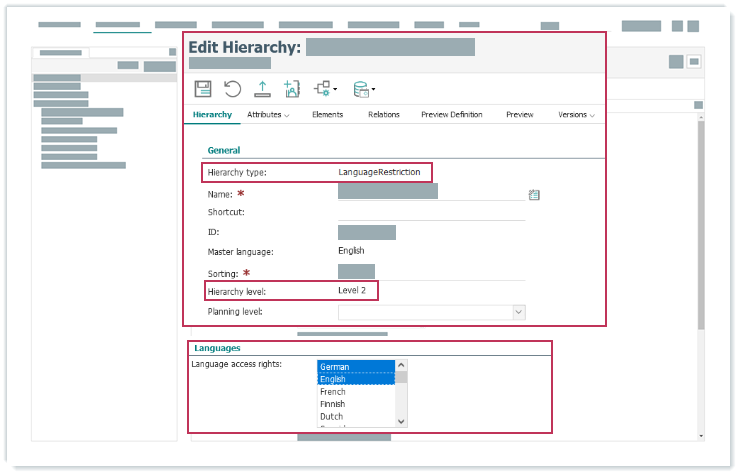Expand the Attributes tab dropdown
This screenshot has width=740, height=476.
[268, 115]
